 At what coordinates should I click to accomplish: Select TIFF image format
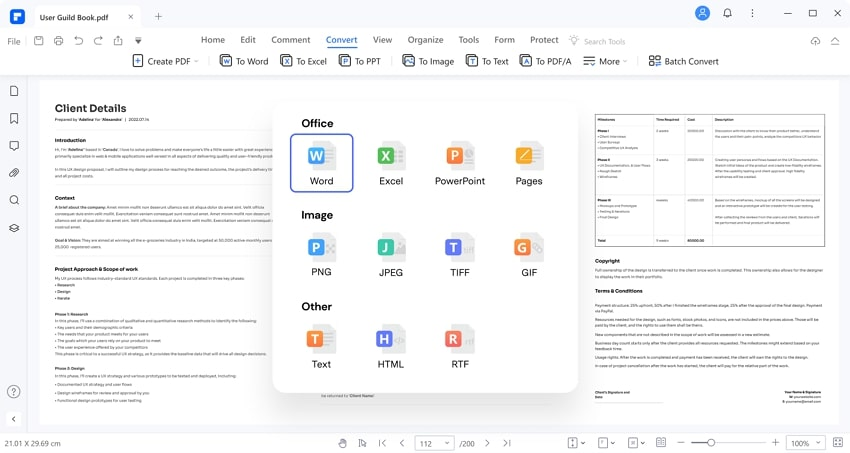[x=460, y=255]
